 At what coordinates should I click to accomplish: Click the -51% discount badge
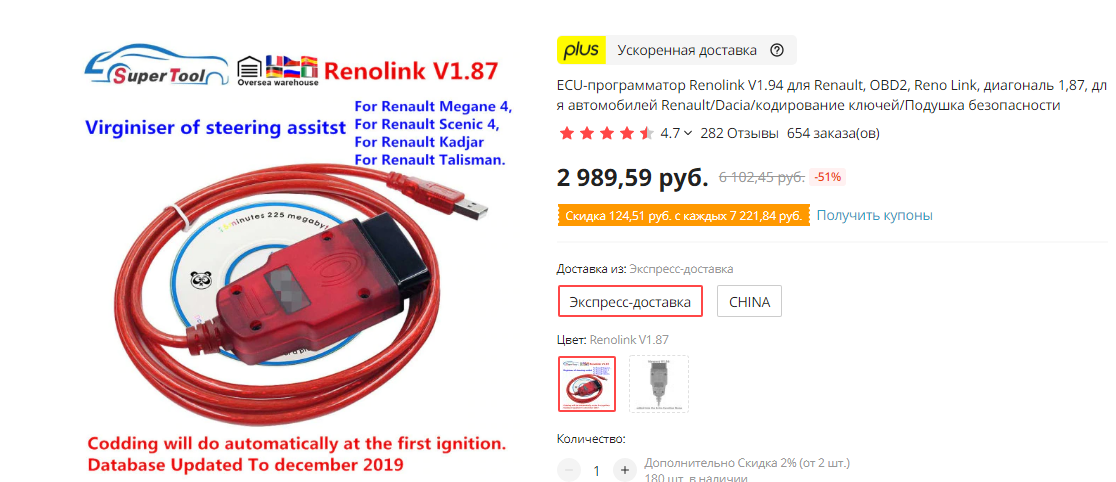pos(828,177)
